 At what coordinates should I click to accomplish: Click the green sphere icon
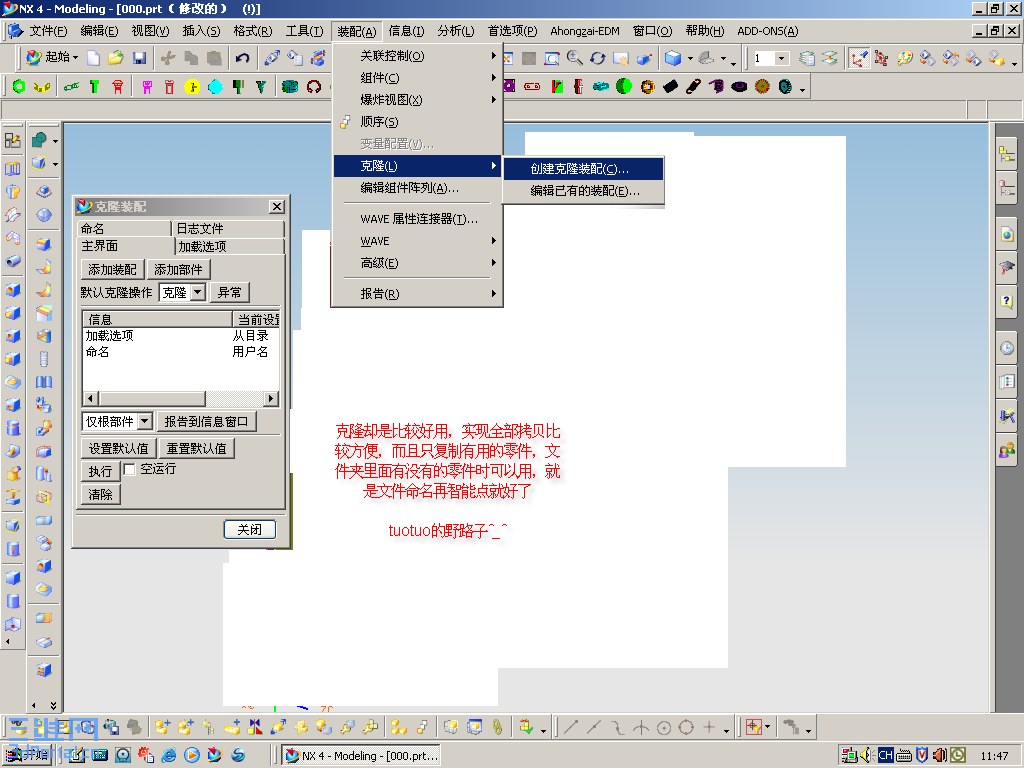pos(624,86)
